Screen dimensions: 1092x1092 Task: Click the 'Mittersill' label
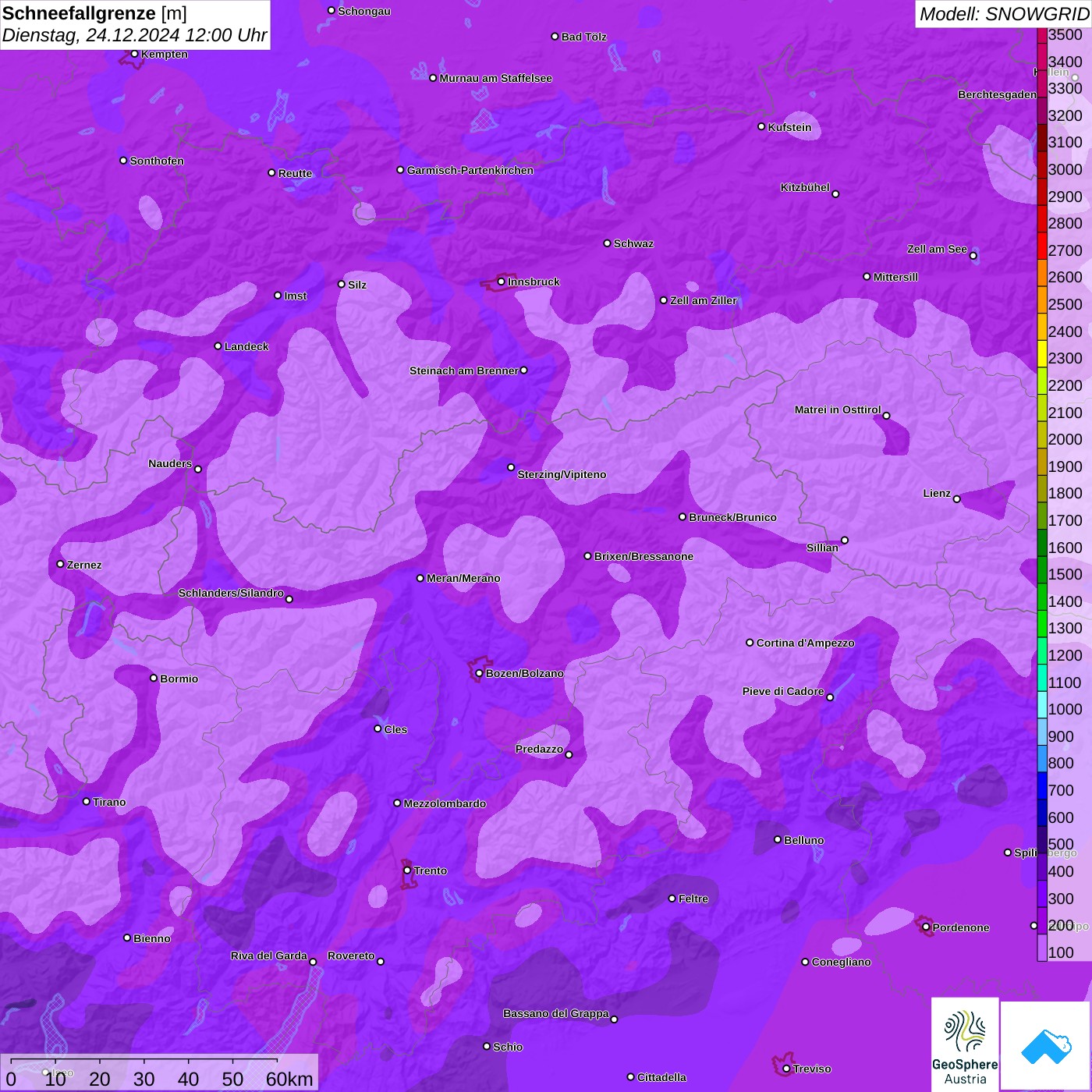(895, 277)
